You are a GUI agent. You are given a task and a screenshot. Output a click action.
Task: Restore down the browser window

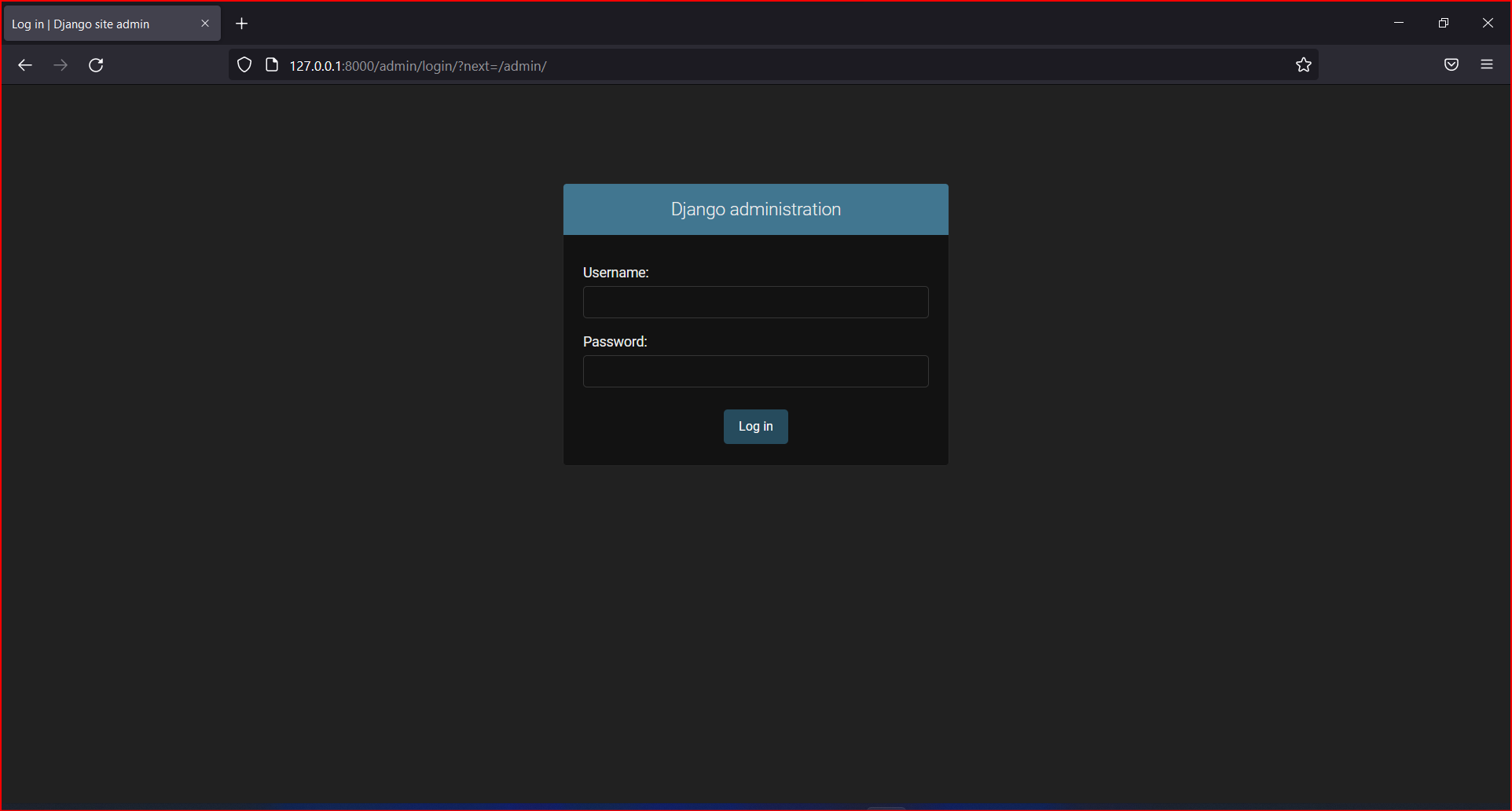(1444, 23)
